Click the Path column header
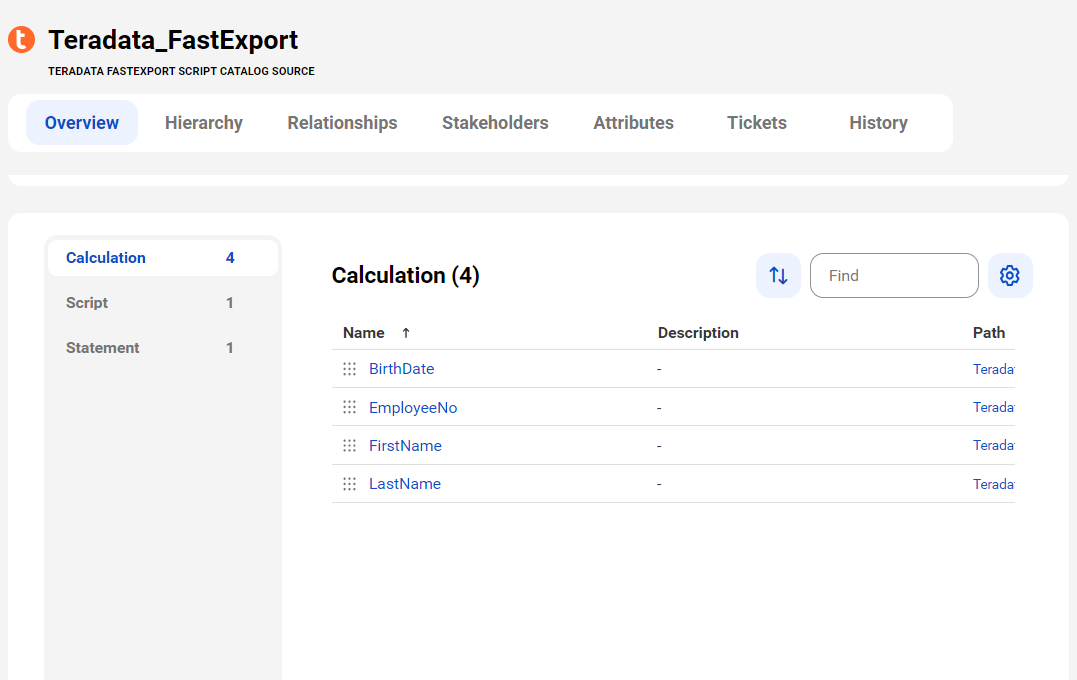 [988, 333]
